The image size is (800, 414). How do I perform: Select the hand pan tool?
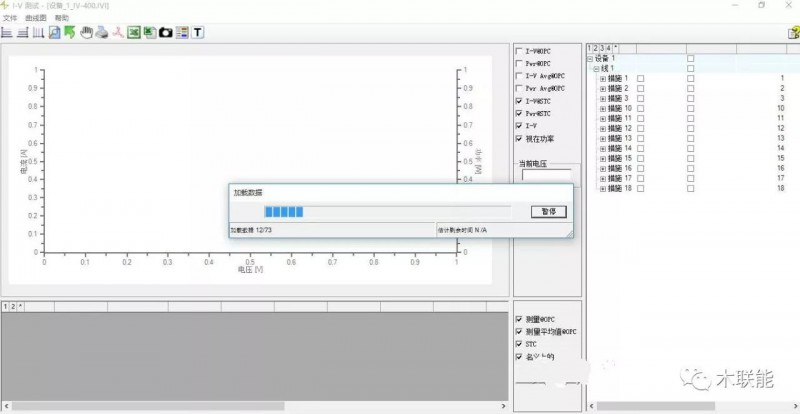(86, 33)
